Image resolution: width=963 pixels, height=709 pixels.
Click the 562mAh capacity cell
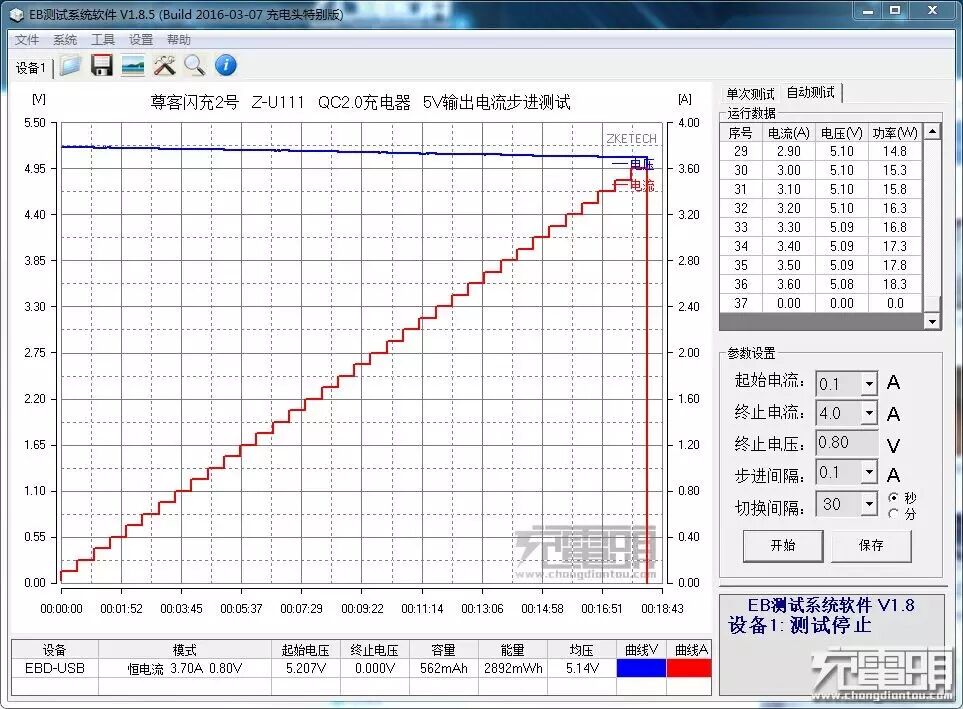click(443, 668)
